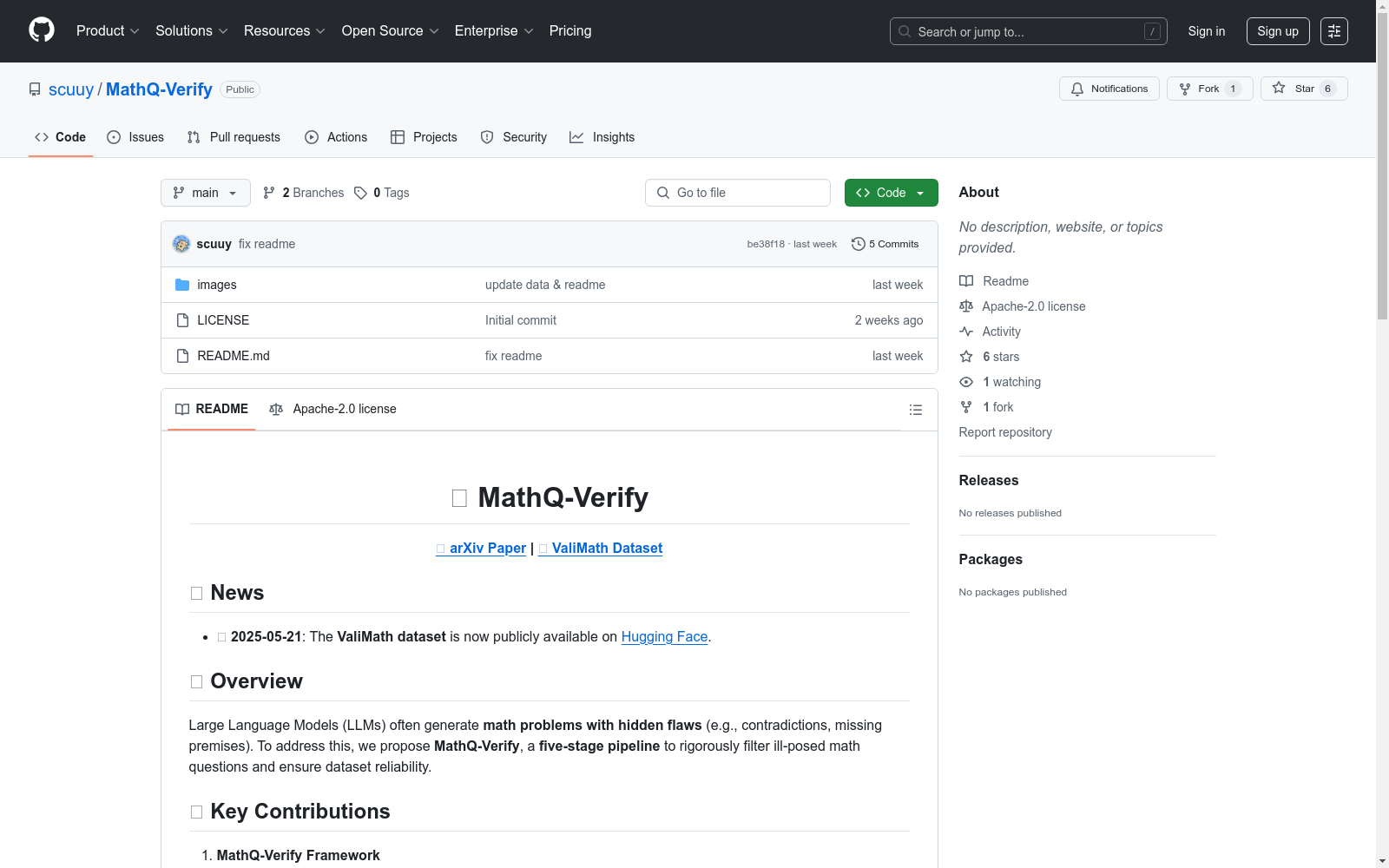Switch to the Insights tab
Screen dimensions: 1389x868
[602, 137]
